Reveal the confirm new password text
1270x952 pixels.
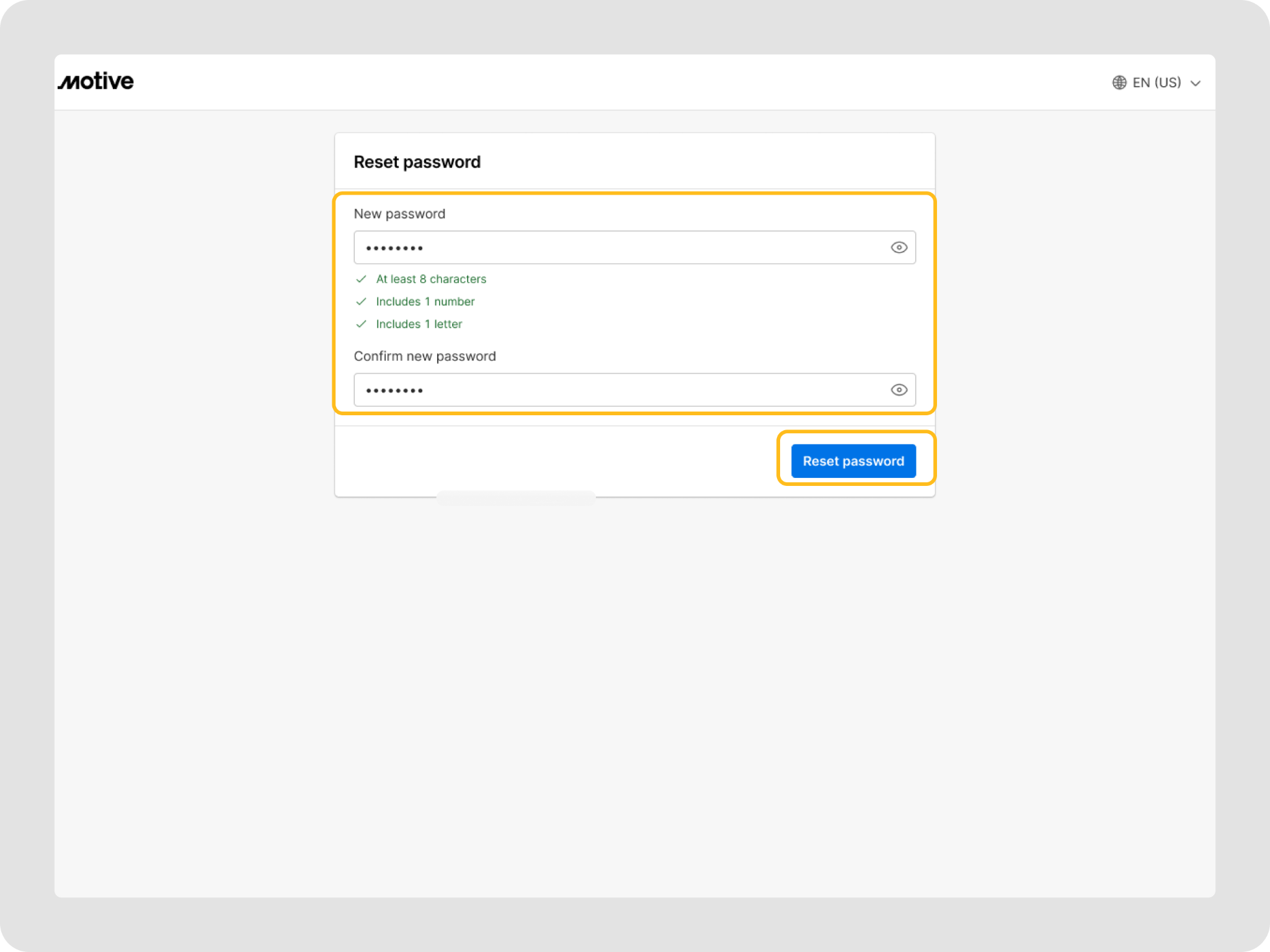pos(899,390)
